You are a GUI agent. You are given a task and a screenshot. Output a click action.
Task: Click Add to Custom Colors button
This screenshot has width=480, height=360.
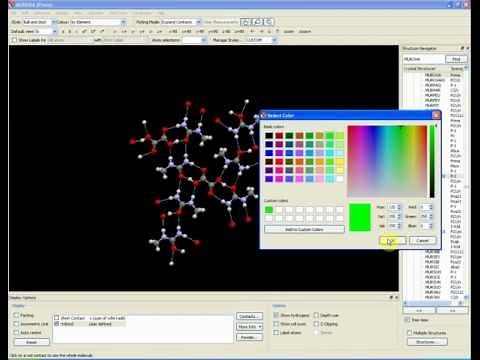click(x=304, y=229)
